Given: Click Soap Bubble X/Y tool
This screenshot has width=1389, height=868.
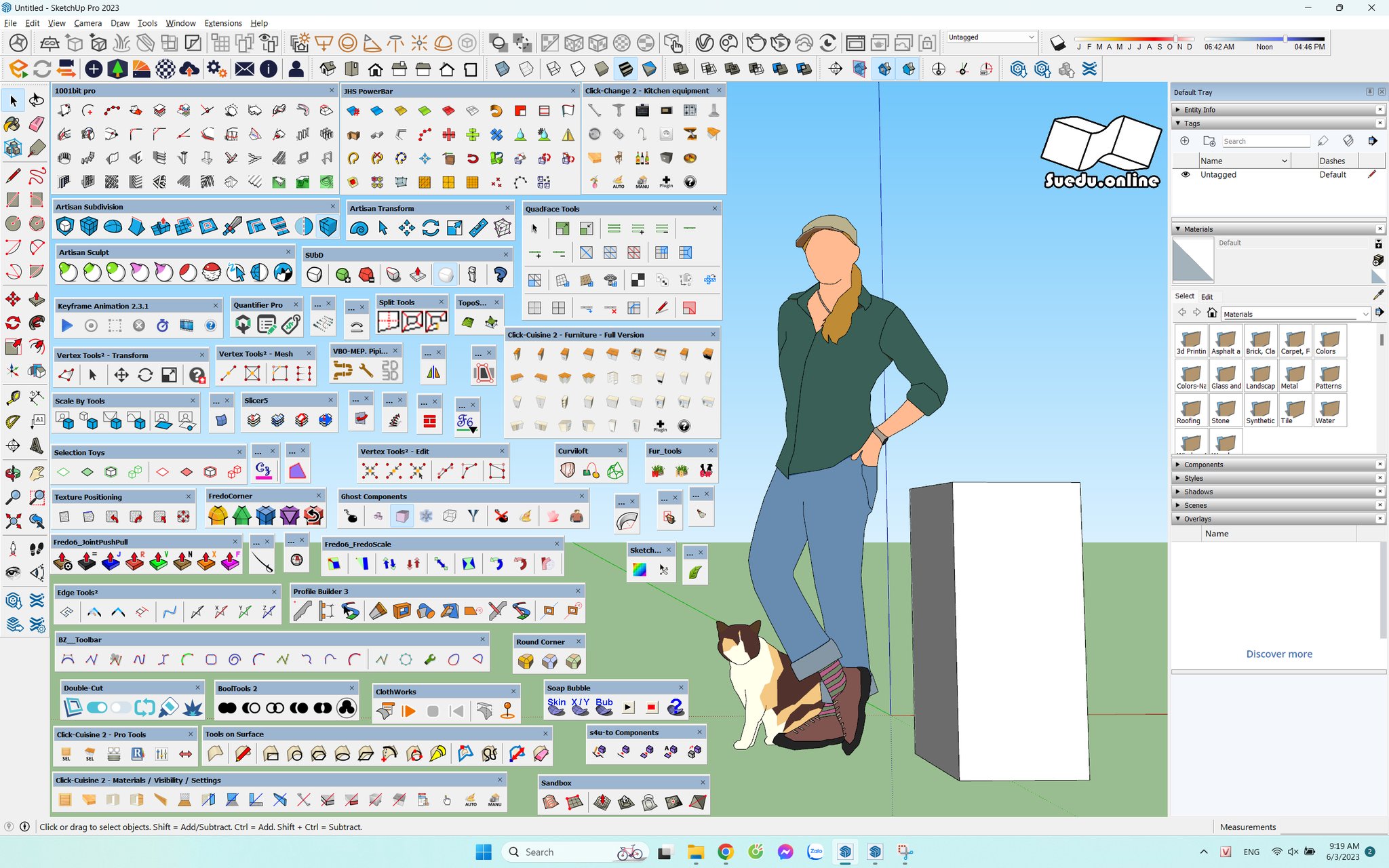Looking at the screenshot, I should (x=581, y=707).
